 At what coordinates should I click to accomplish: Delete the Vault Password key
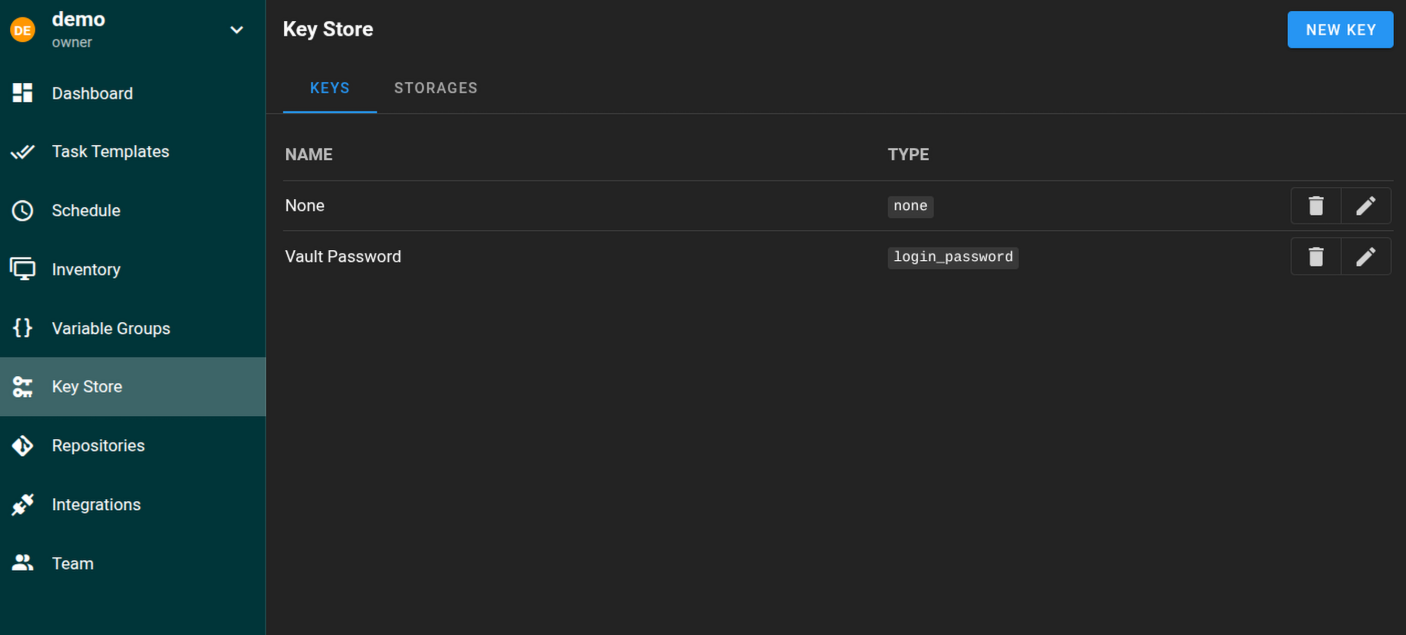click(x=1316, y=257)
